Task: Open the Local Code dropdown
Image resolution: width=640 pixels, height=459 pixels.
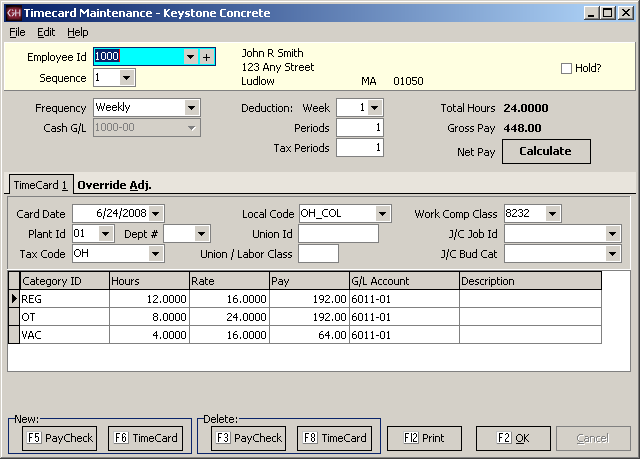Action: pos(382,213)
